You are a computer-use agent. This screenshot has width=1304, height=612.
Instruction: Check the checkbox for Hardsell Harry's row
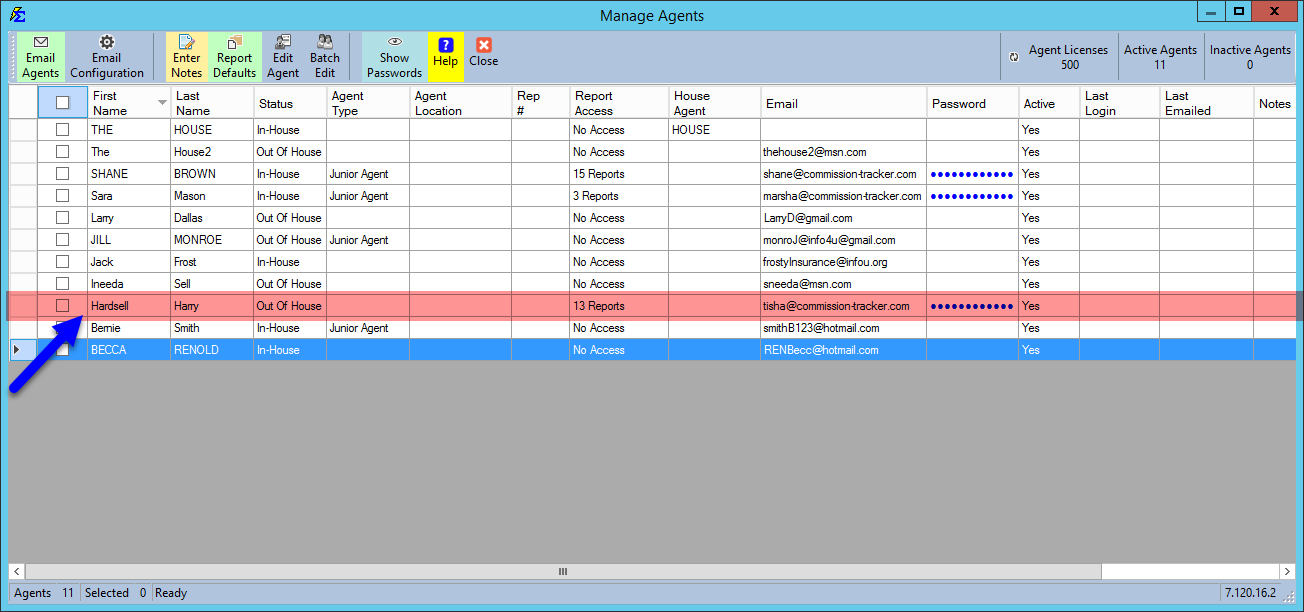tap(62, 305)
